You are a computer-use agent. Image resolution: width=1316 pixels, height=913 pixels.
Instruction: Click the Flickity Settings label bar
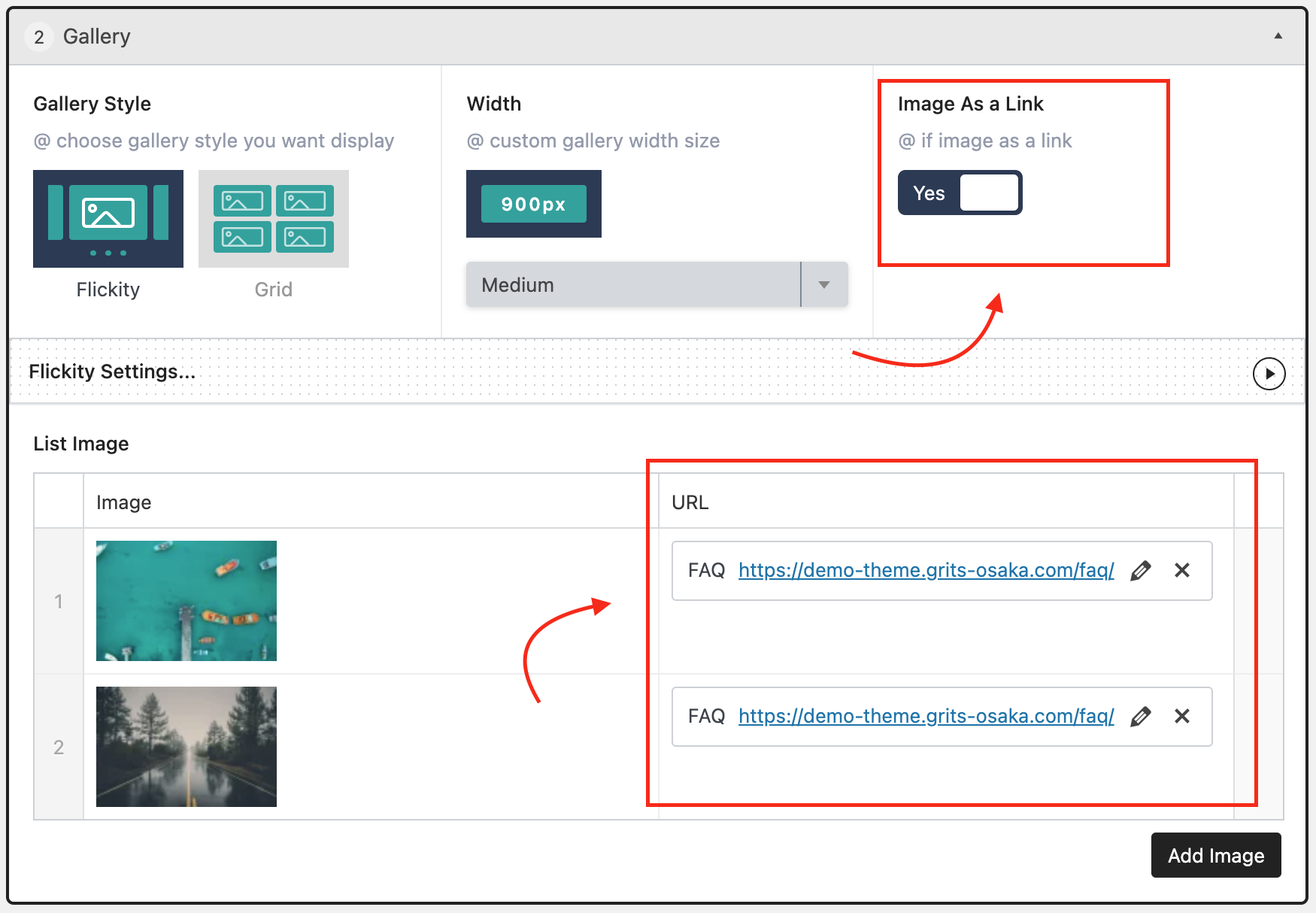click(112, 372)
